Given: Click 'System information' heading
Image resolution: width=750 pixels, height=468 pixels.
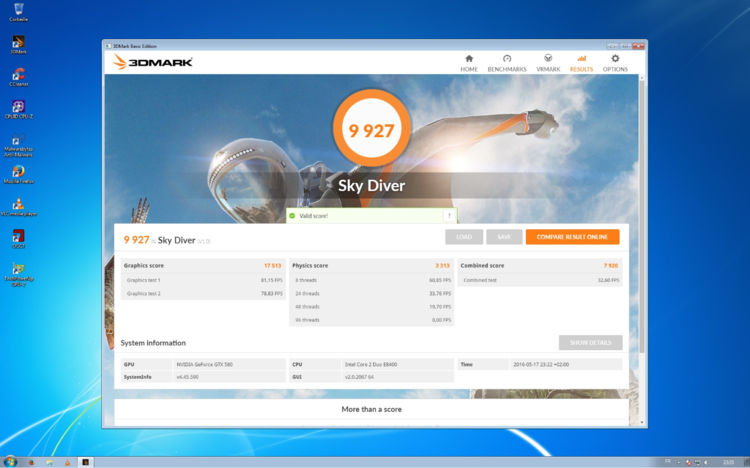Looking at the screenshot, I should click(x=153, y=343).
